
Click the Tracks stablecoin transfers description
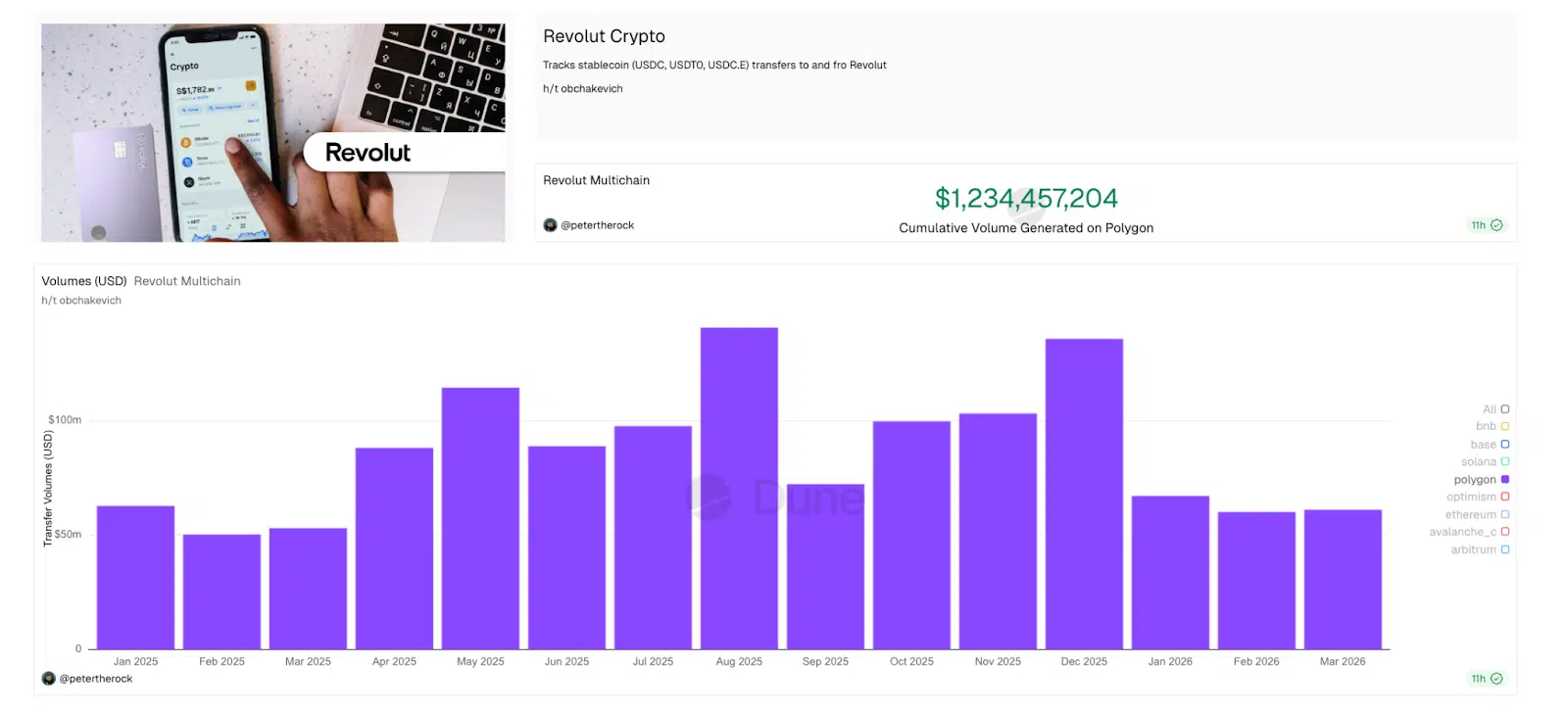[714, 66]
